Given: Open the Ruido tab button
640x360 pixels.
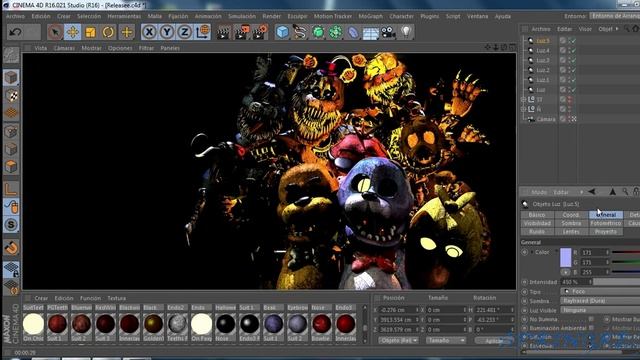Looking at the screenshot, I should [537, 231].
